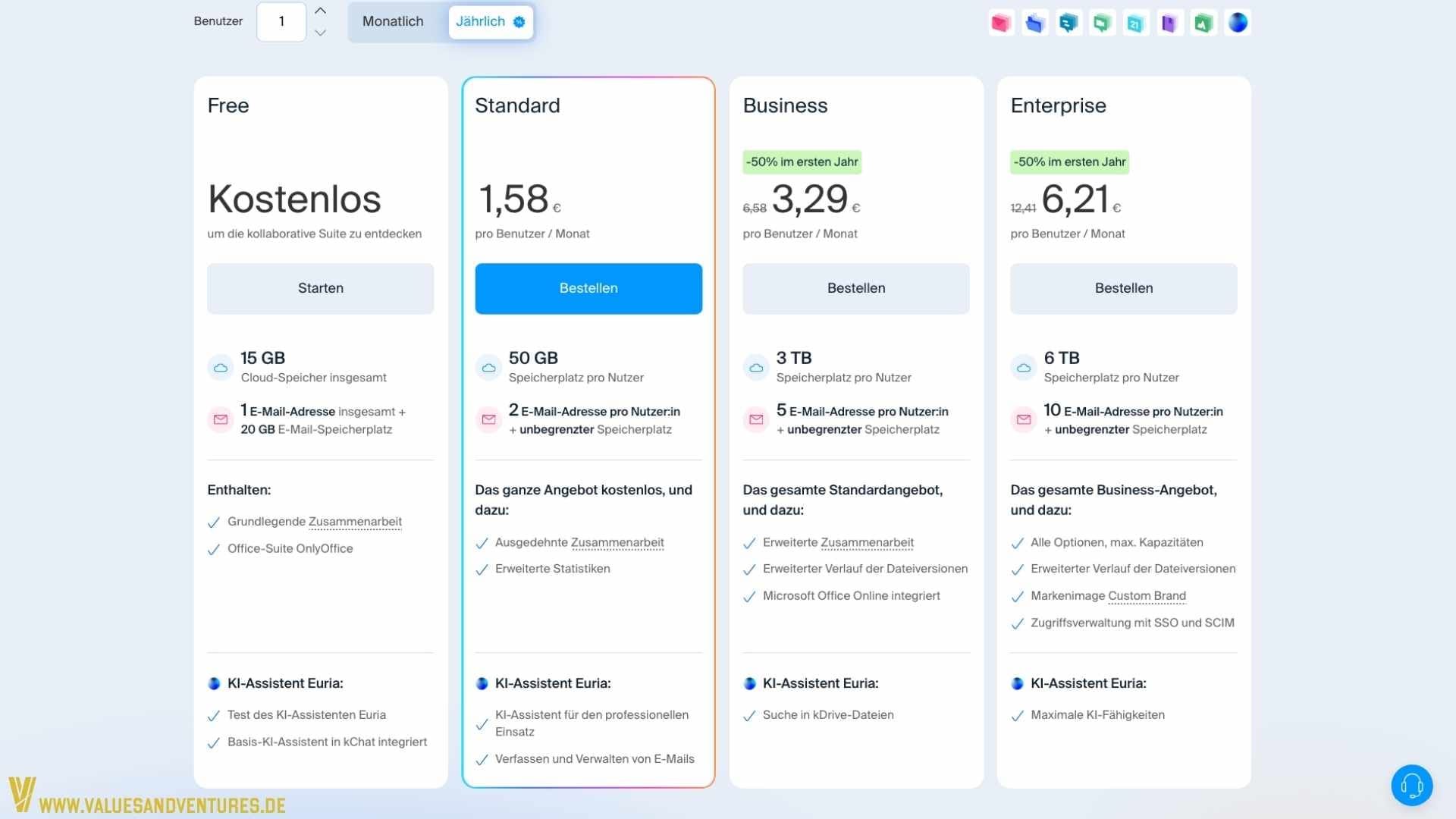Click the Standard plan title
The height and width of the screenshot is (819, 1456).
pyautogui.click(x=517, y=105)
